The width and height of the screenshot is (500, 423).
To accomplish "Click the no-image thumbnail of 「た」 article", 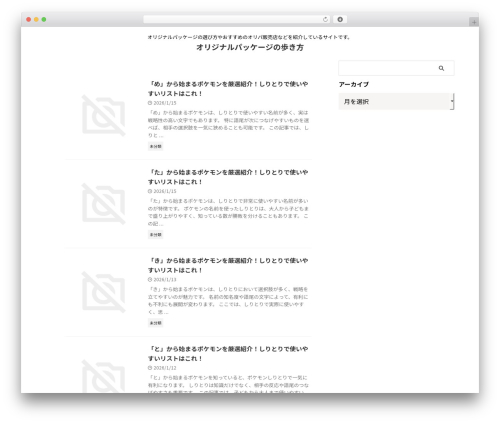I will click(104, 204).
